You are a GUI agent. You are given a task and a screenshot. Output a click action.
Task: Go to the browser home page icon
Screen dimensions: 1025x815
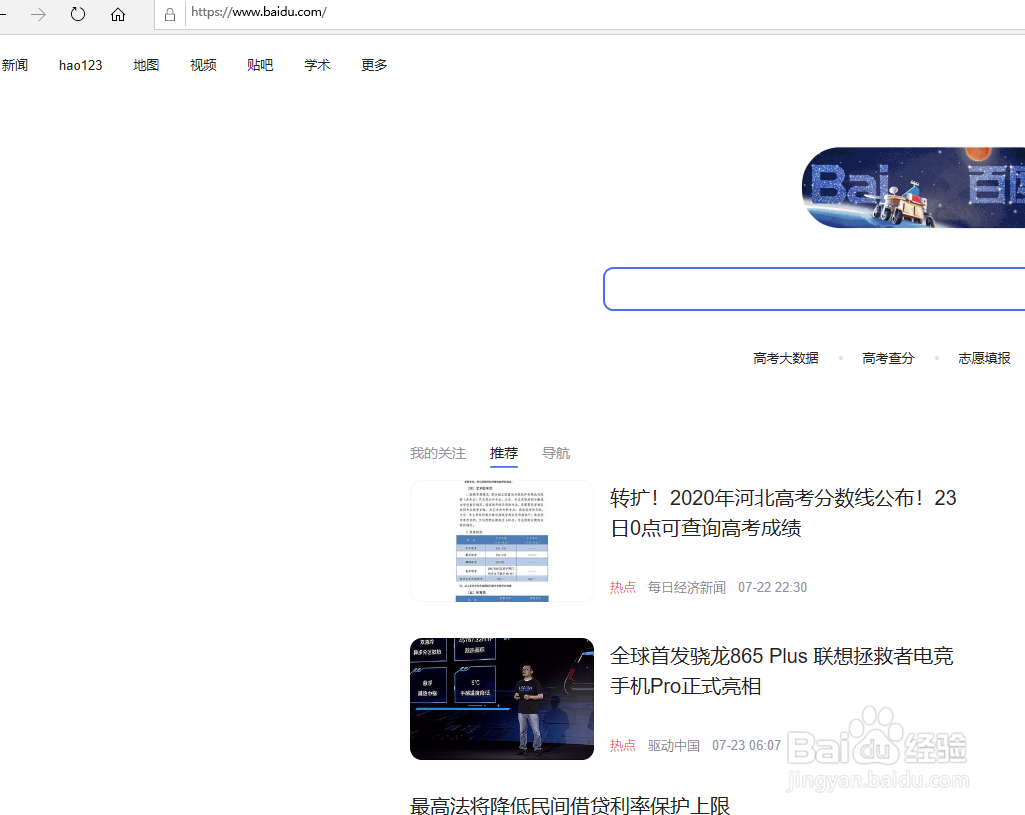pos(118,14)
